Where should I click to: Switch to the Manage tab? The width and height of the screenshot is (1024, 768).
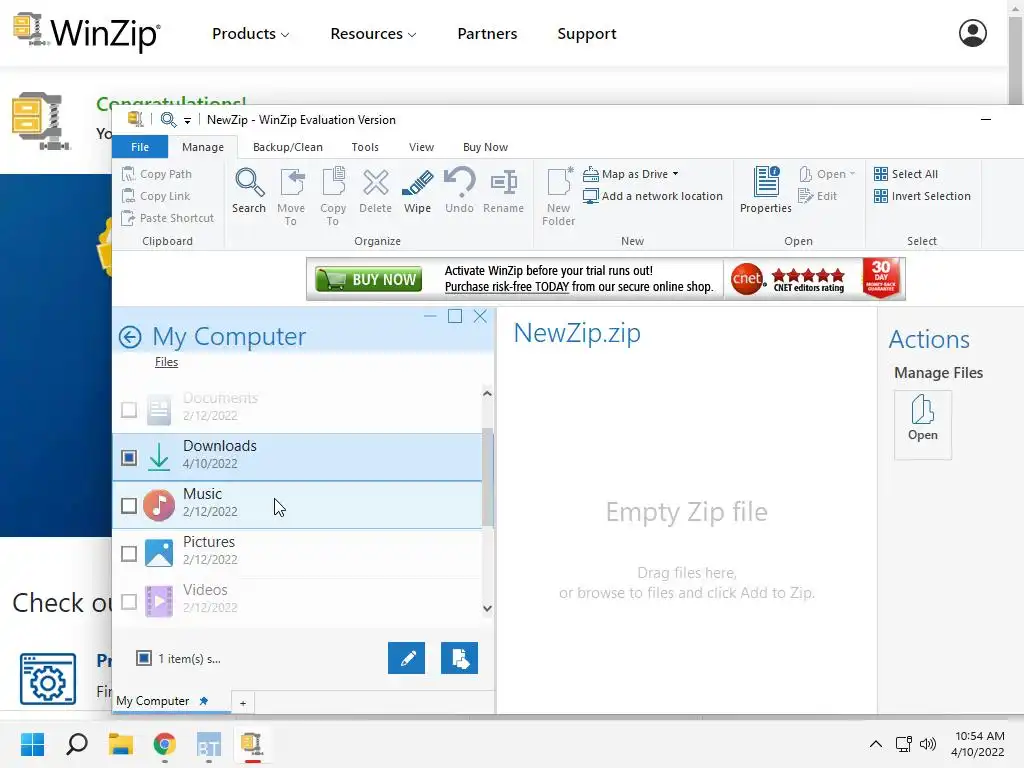[202, 147]
